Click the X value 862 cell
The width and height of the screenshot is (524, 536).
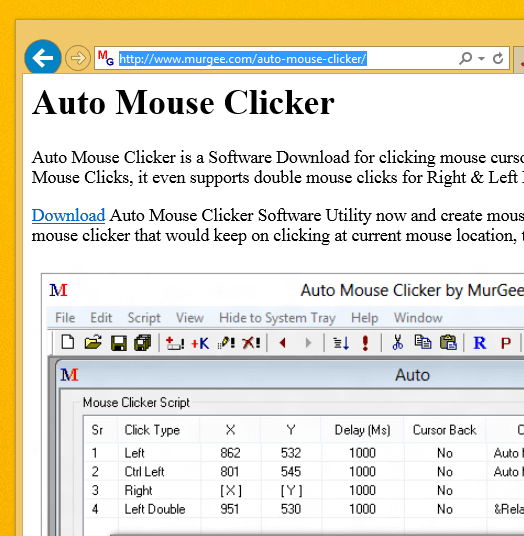pyautogui.click(x=230, y=453)
